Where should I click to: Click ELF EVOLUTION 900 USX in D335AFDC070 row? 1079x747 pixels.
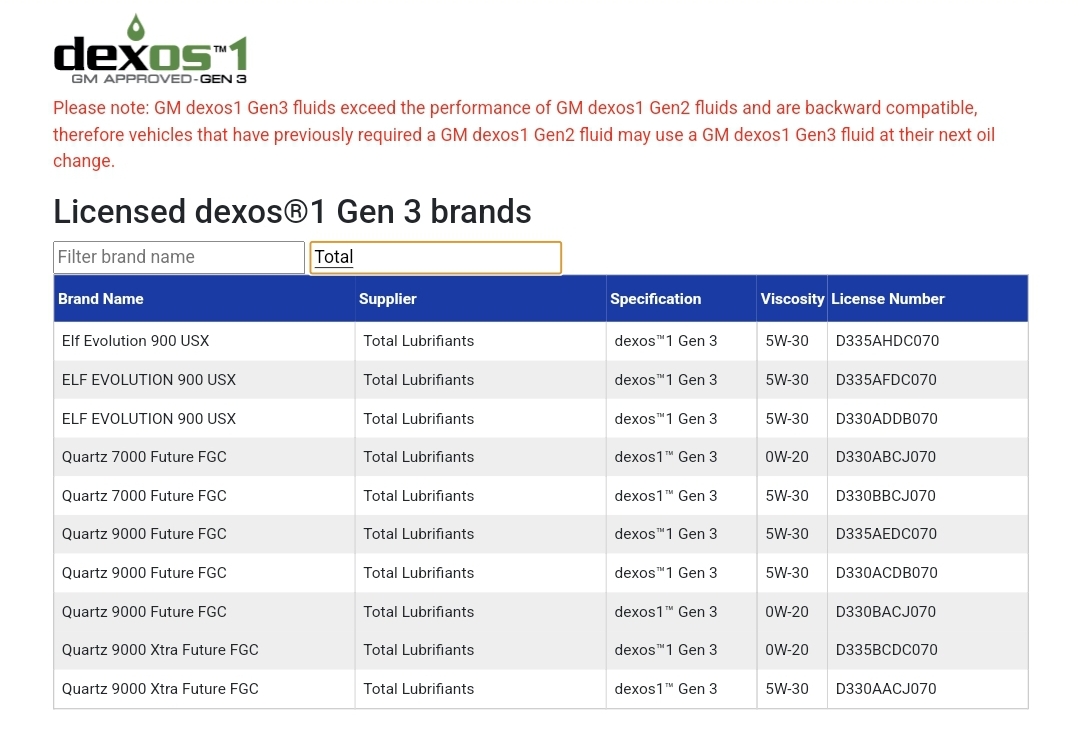point(149,380)
